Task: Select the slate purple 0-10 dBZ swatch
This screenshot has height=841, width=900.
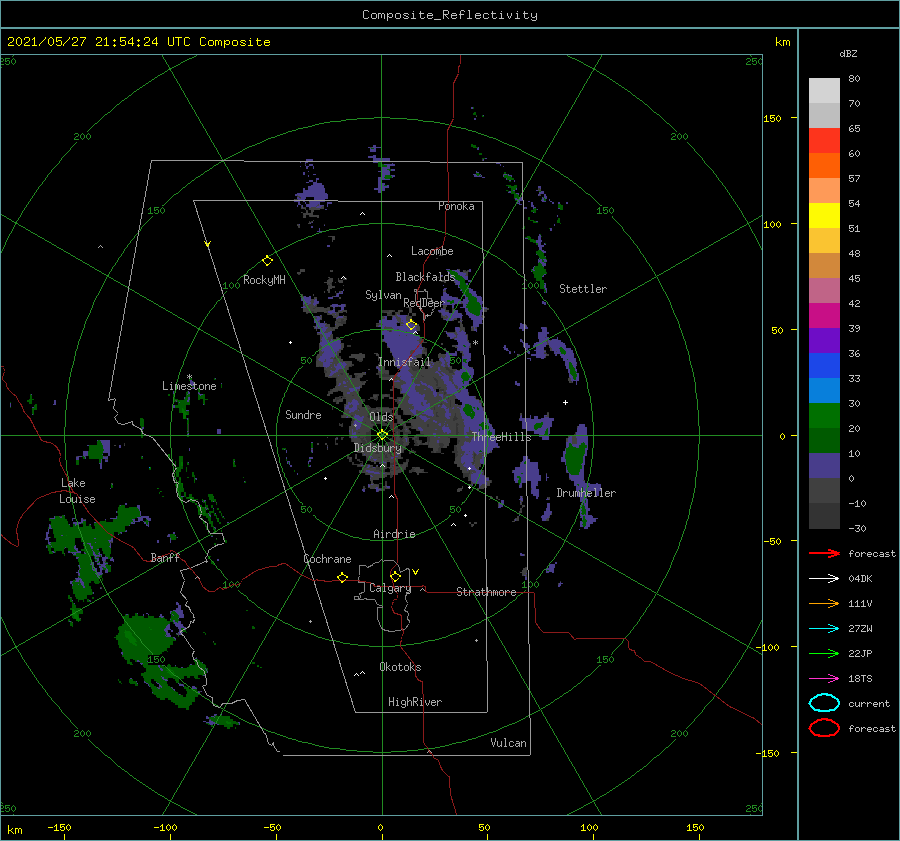Action: pos(824,466)
